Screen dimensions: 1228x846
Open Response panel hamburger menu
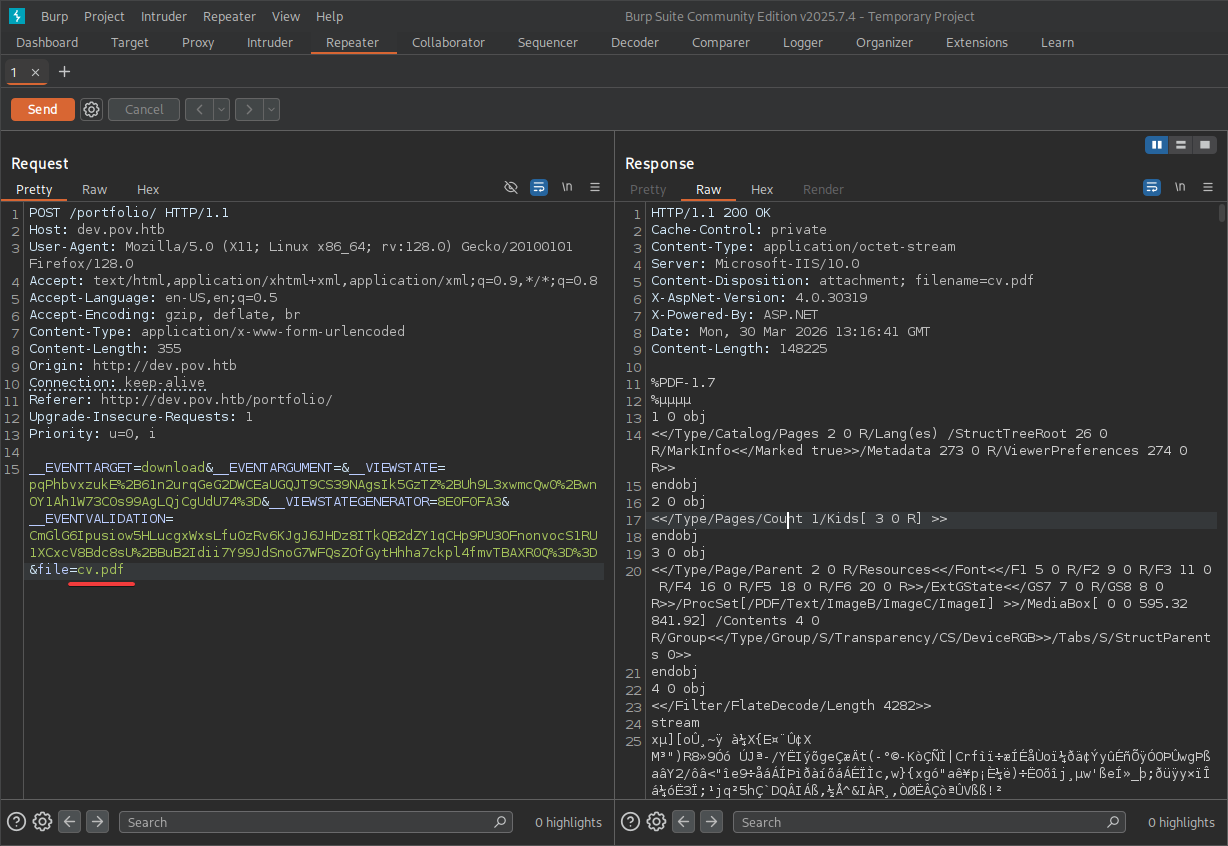(1208, 188)
